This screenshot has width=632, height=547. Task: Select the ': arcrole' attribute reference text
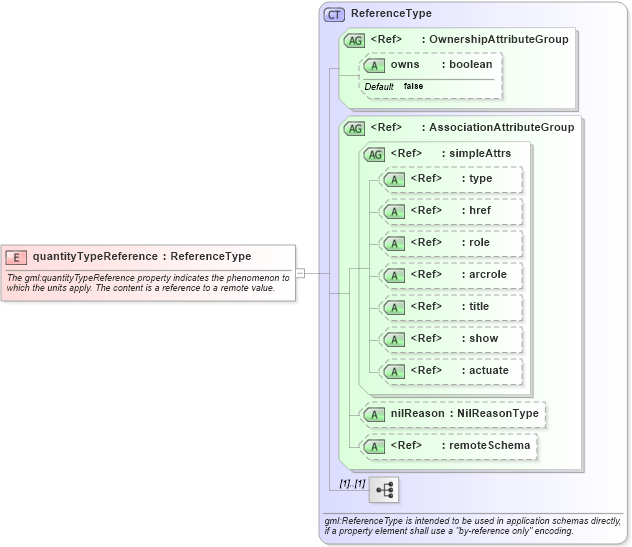tap(484, 275)
